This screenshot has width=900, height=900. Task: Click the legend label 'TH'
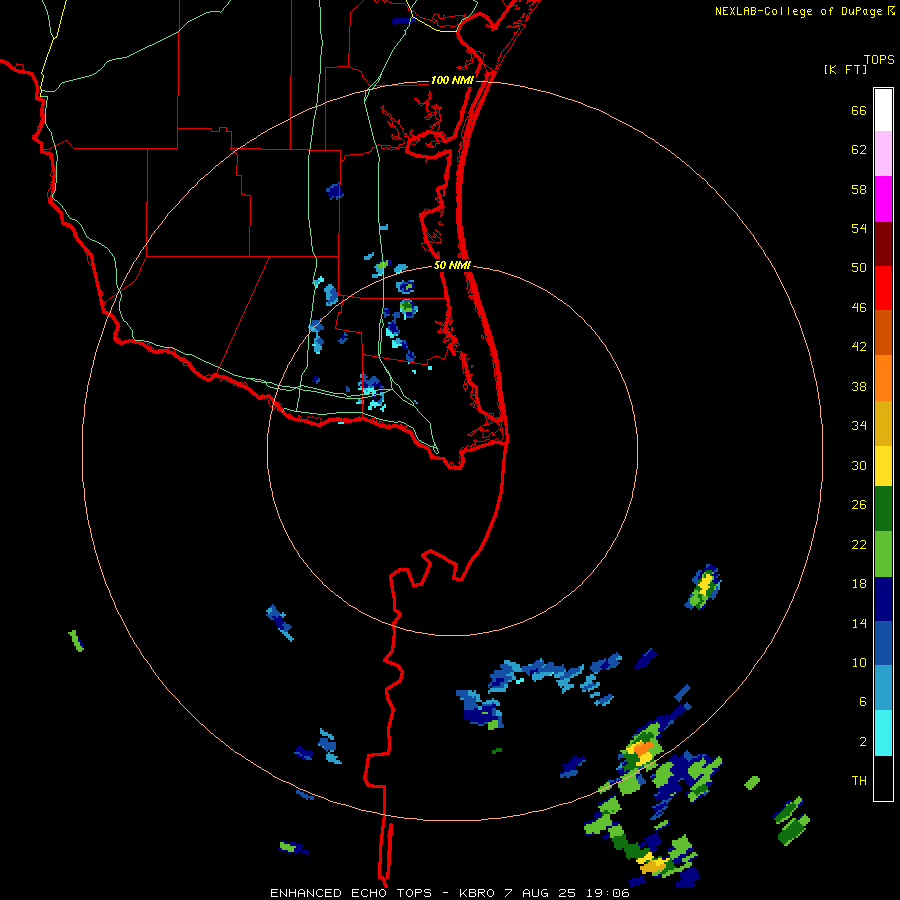859,781
